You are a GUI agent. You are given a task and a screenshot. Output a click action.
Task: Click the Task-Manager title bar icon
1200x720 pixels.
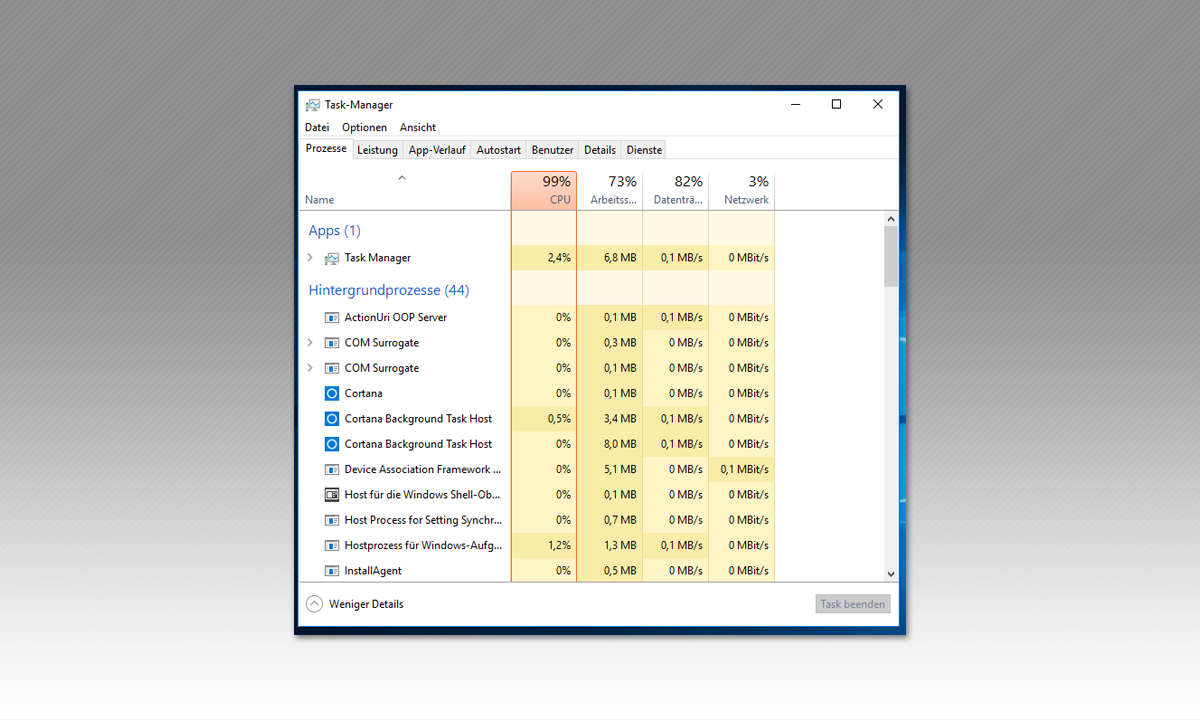(313, 105)
